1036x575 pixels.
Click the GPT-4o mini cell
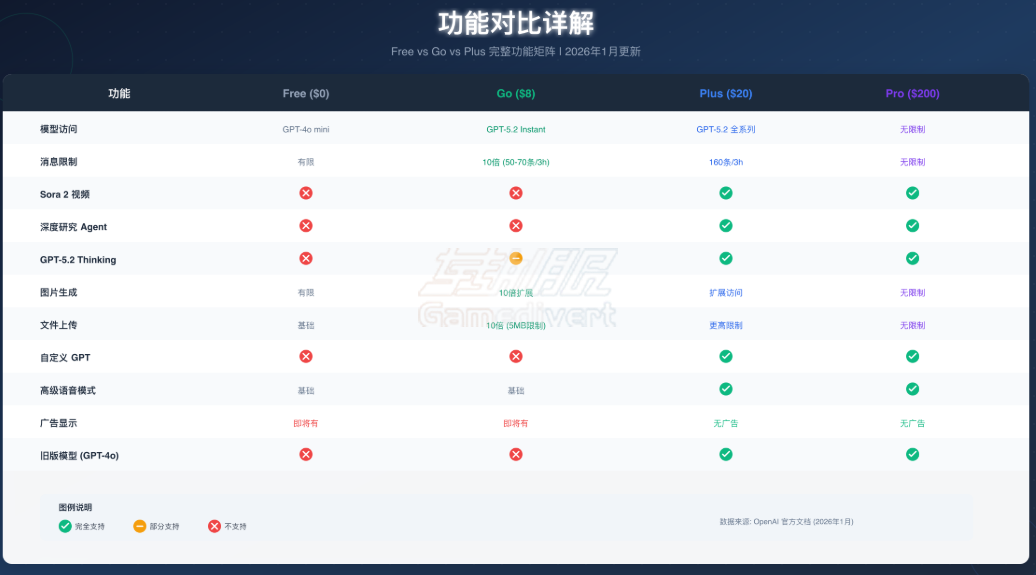306,130
